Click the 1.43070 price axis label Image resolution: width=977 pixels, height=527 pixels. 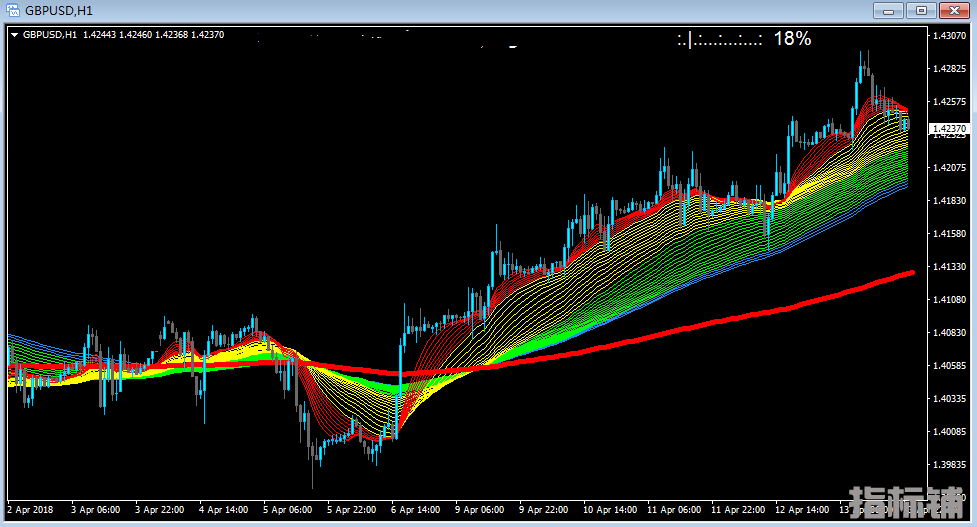(948, 36)
